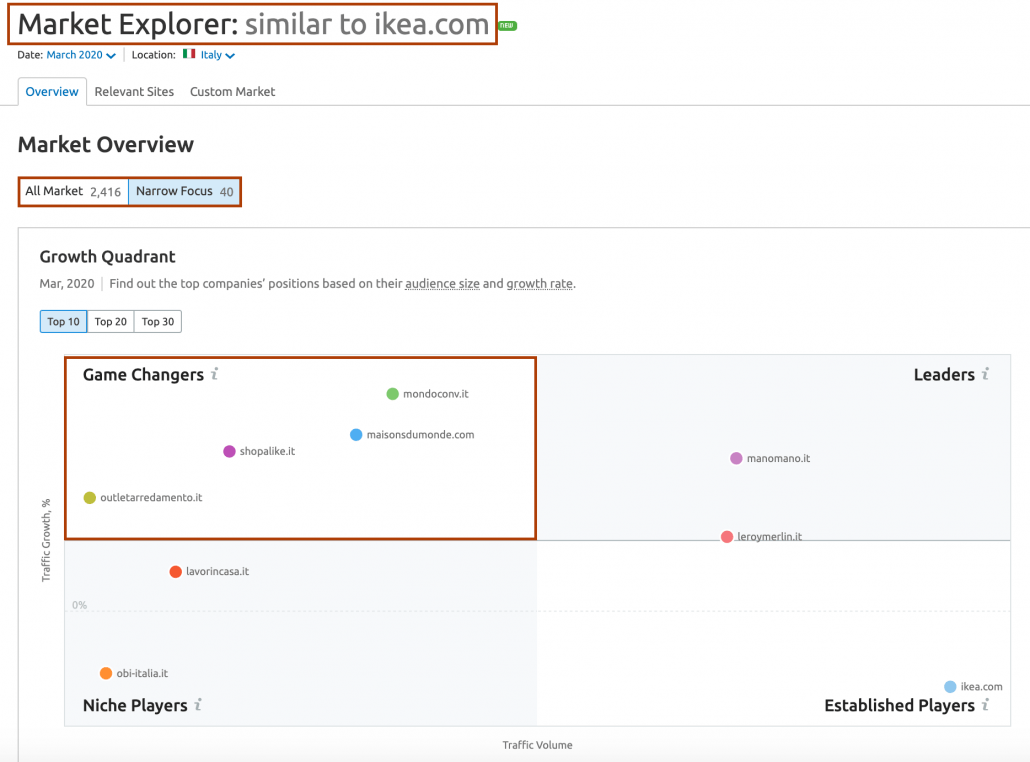Click the shopalike.it label
Image resolution: width=1030 pixels, height=762 pixels.
tap(267, 451)
